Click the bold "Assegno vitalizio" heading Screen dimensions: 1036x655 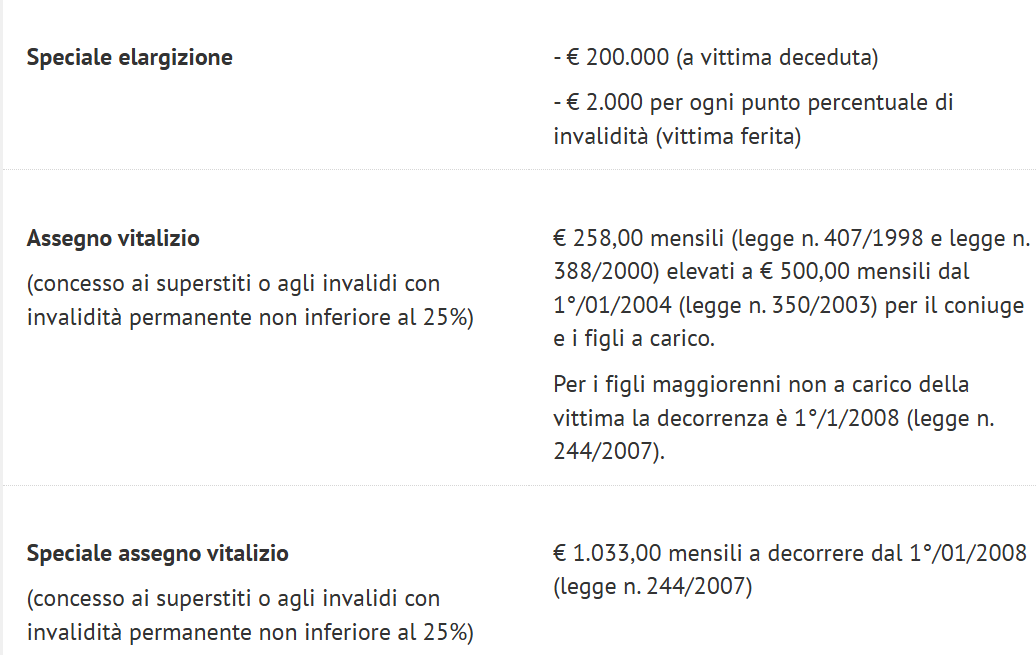(113, 239)
